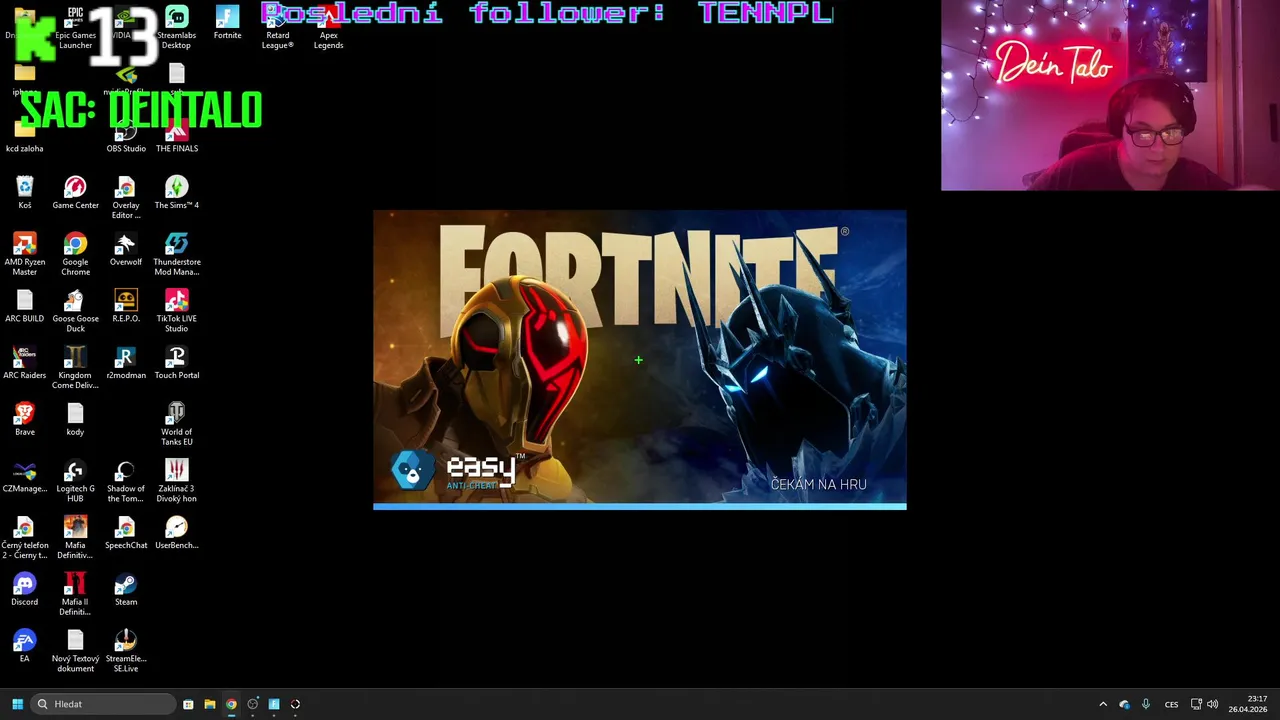Viewport: 1280px width, 720px height.
Task: Launch StreamElements SE.Live shortcut
Action: click(x=126, y=652)
